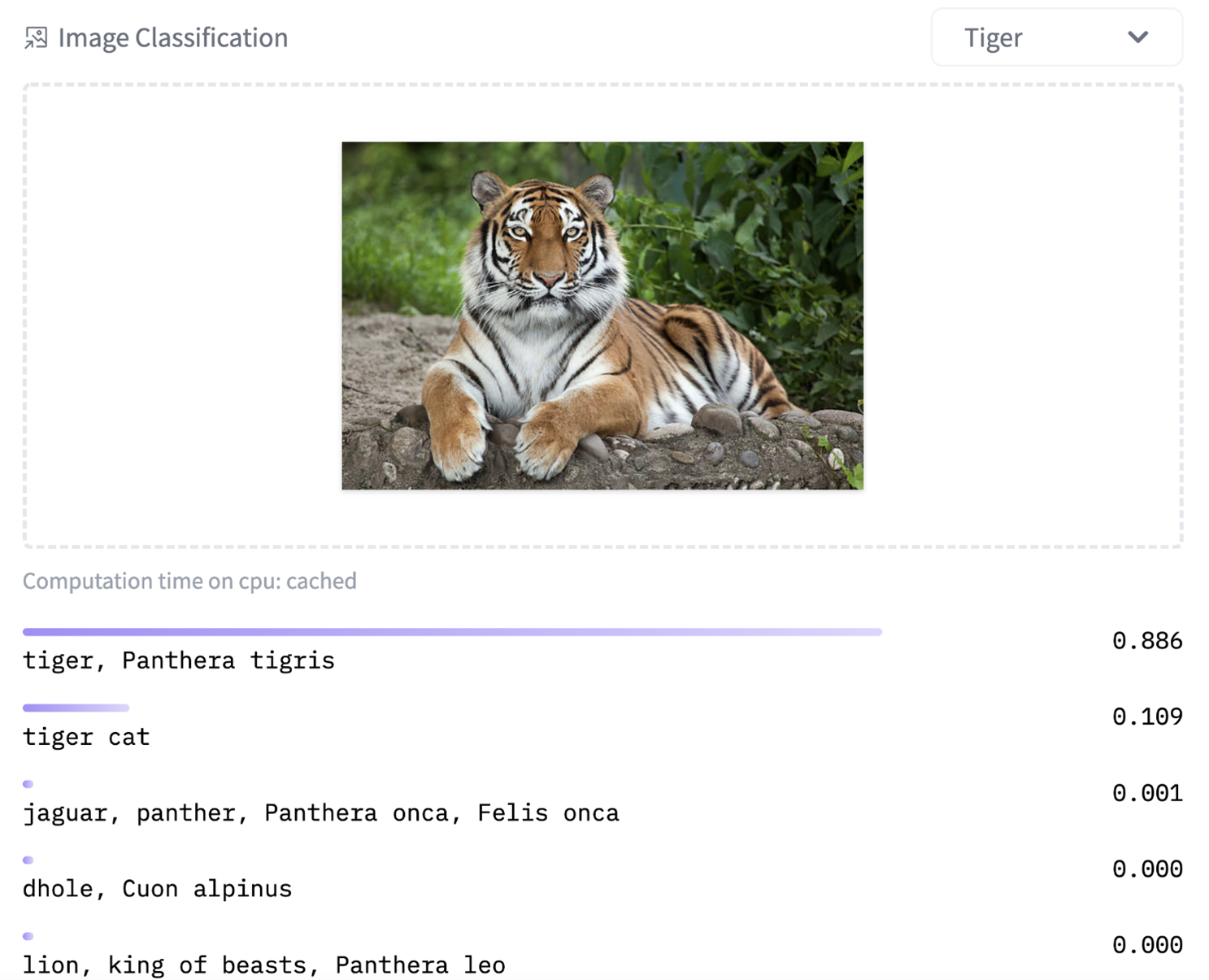The width and height of the screenshot is (1209, 980).
Task: Click the dhole, Cuon alpinus label
Action: 157,888
